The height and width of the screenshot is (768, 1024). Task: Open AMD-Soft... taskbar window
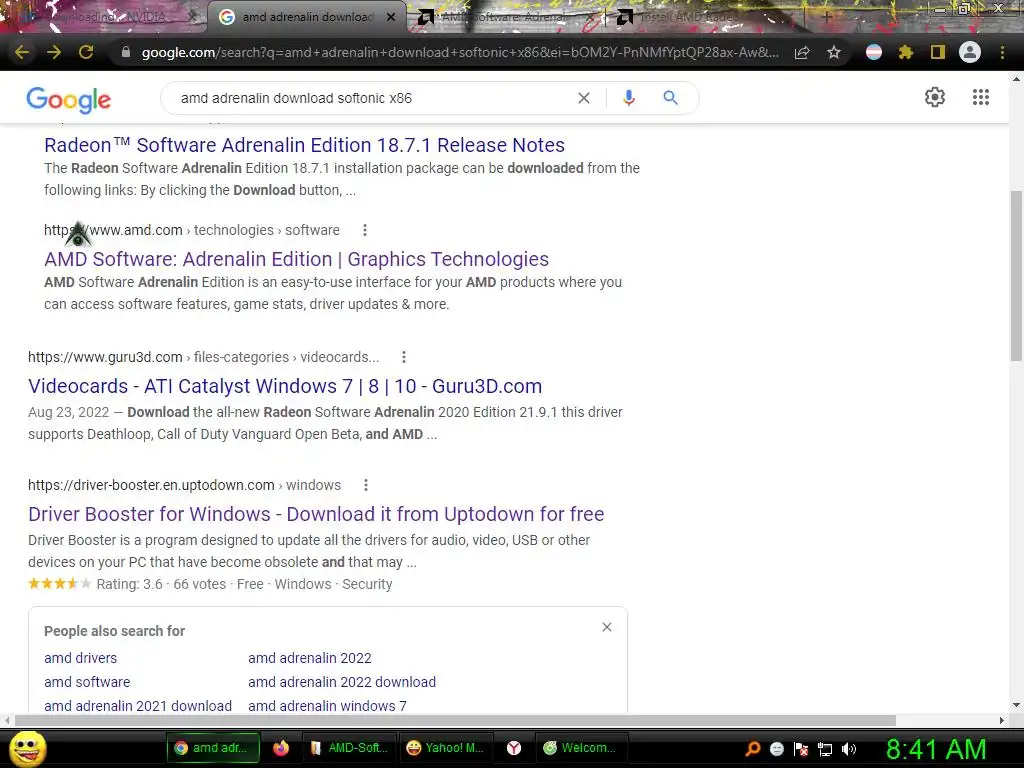click(349, 748)
